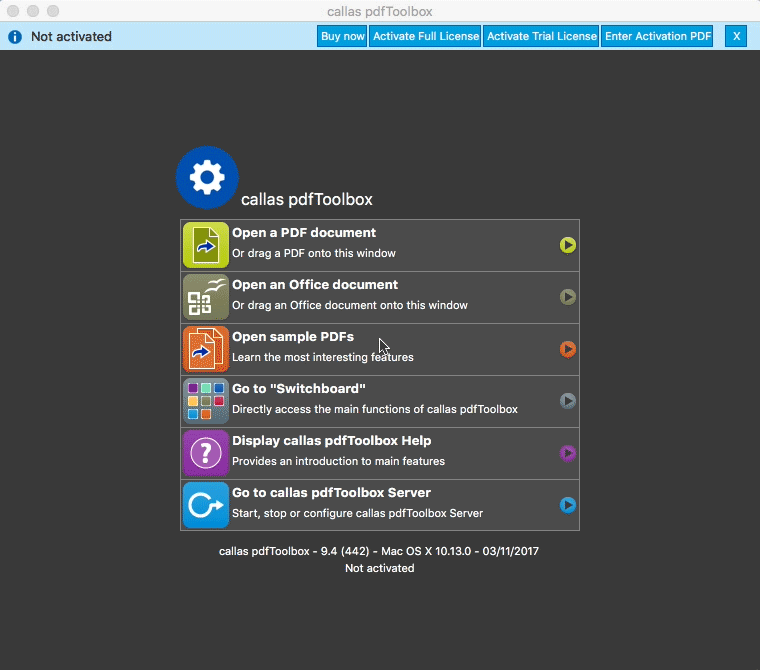Screen dimensions: 760x670
Task: Click 'Not activated' text below version line
Action: point(380,568)
